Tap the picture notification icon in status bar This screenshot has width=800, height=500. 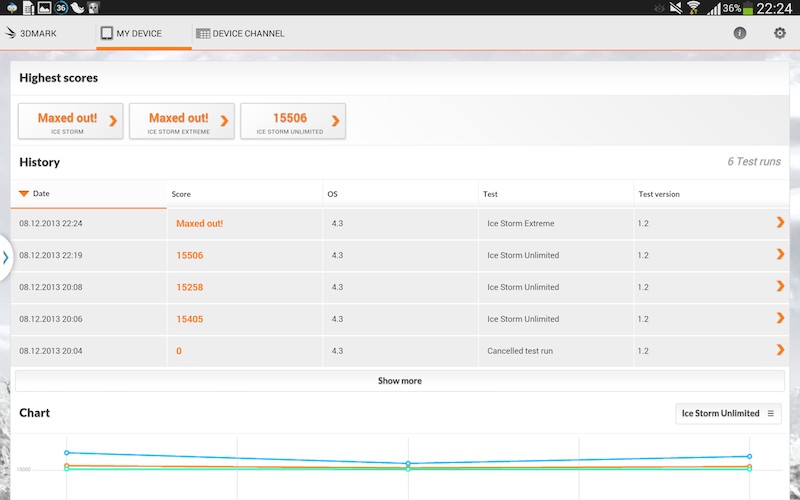pos(44,8)
